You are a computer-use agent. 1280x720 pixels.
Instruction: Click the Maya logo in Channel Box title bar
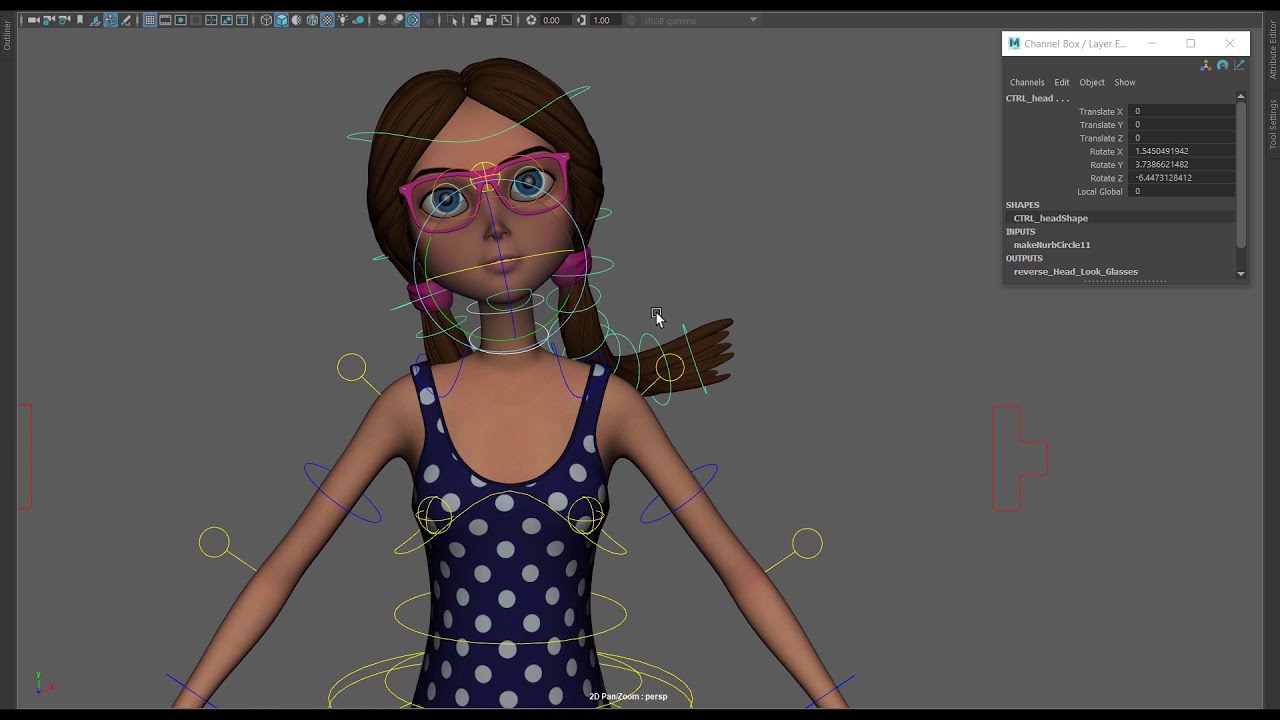coord(1014,44)
